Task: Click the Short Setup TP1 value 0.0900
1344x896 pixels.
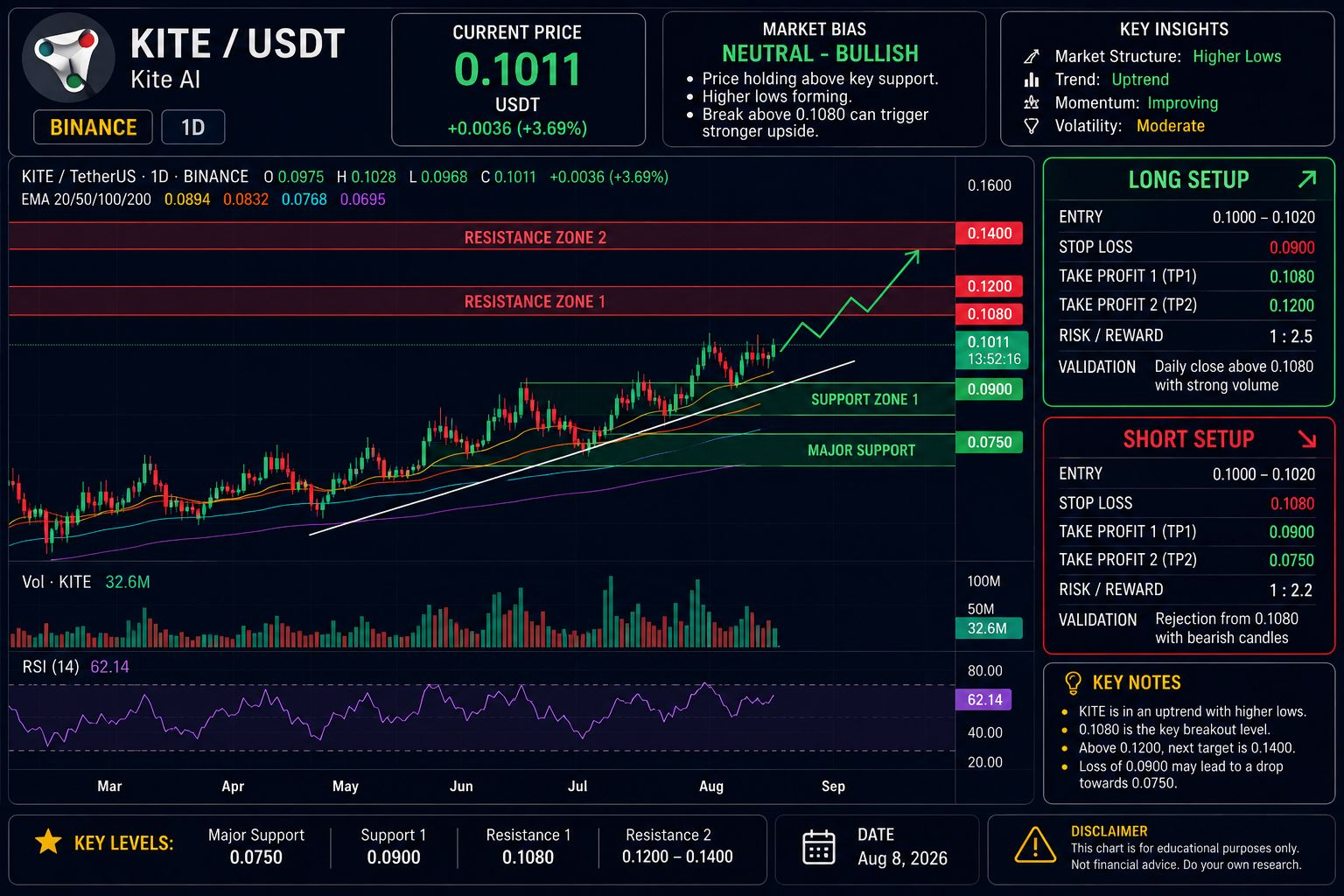Action: [x=1292, y=532]
